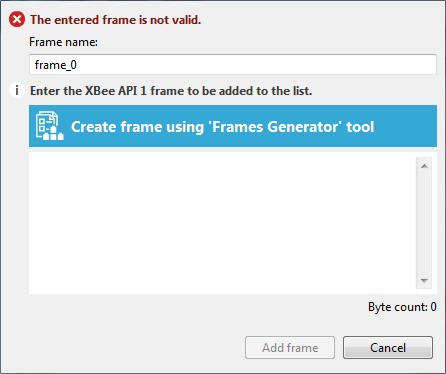Click the word 'Cancel' on the button
The image size is (446, 374).
[x=388, y=348]
